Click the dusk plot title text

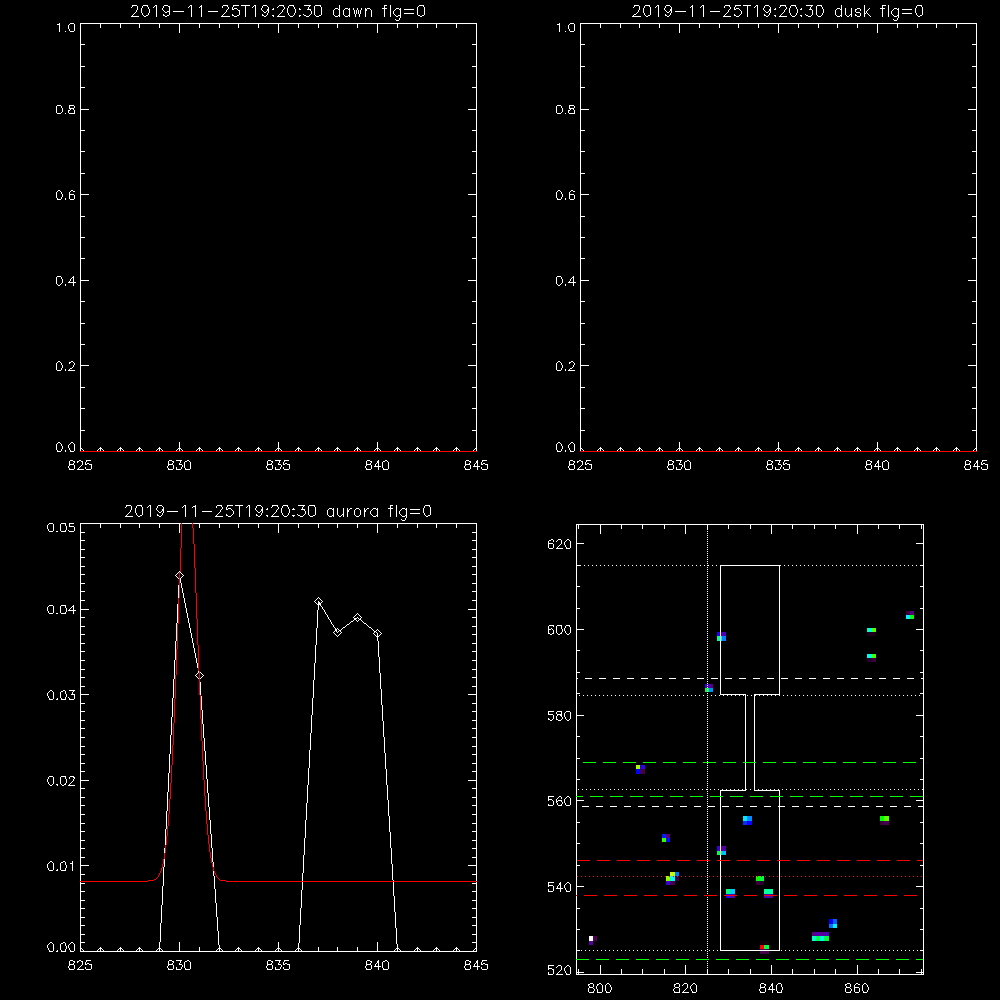(x=778, y=11)
